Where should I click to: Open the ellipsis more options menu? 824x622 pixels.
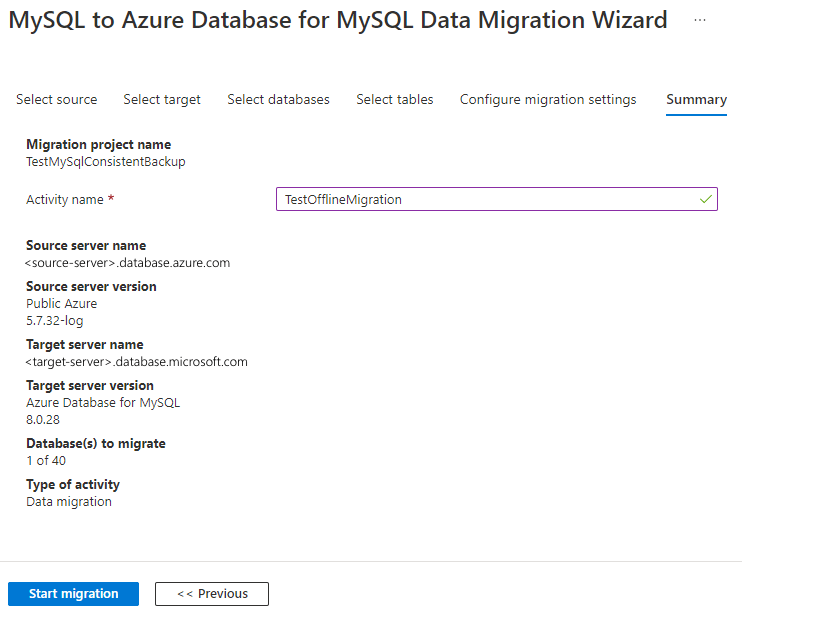pos(700,20)
